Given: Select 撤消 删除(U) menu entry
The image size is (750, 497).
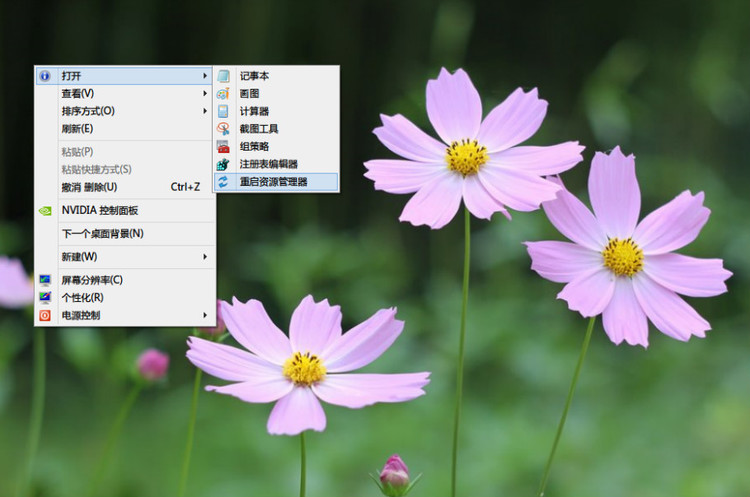Looking at the screenshot, I should click(89, 187).
